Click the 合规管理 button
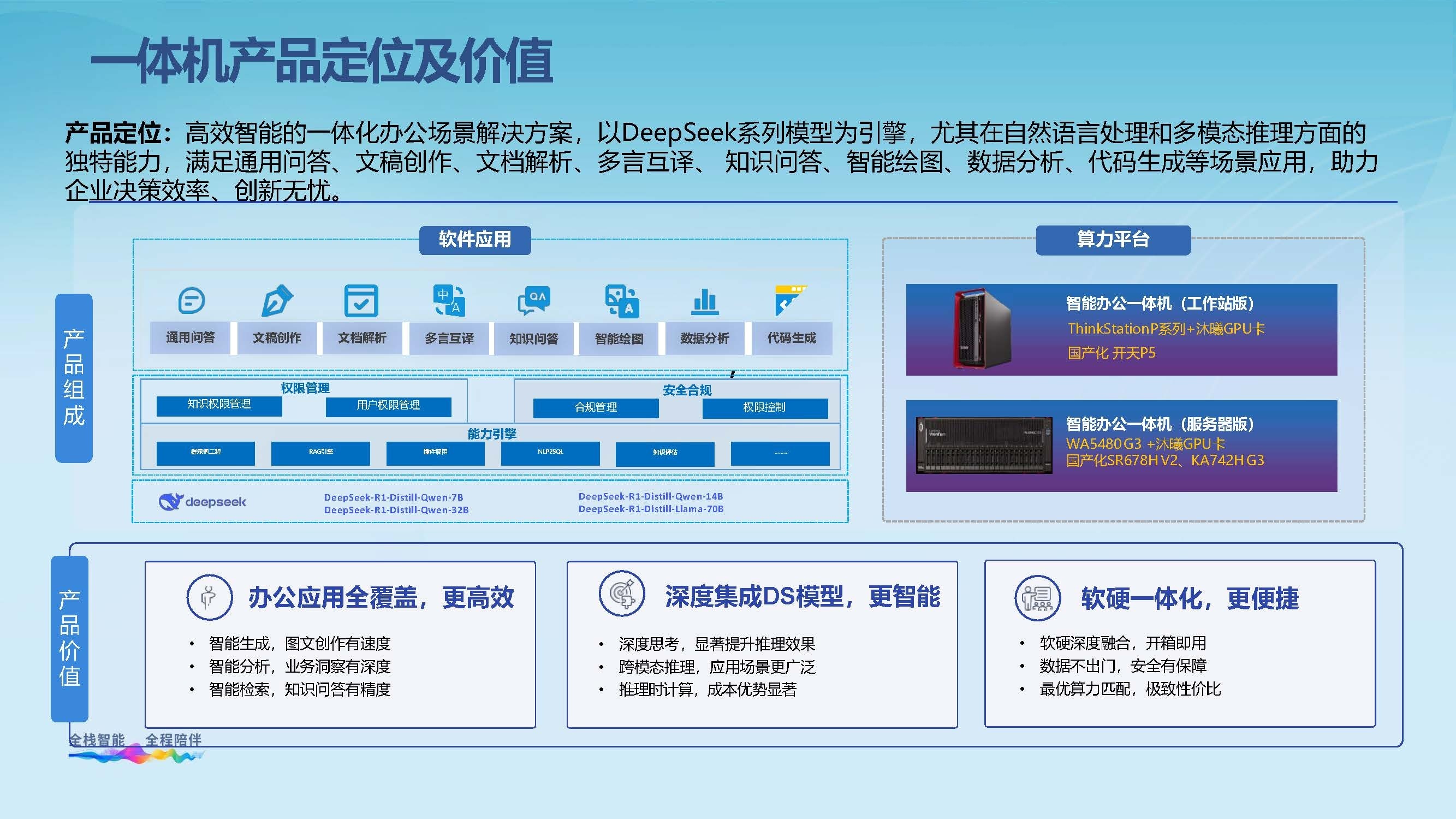This screenshot has height=819, width=1456. pos(596,407)
